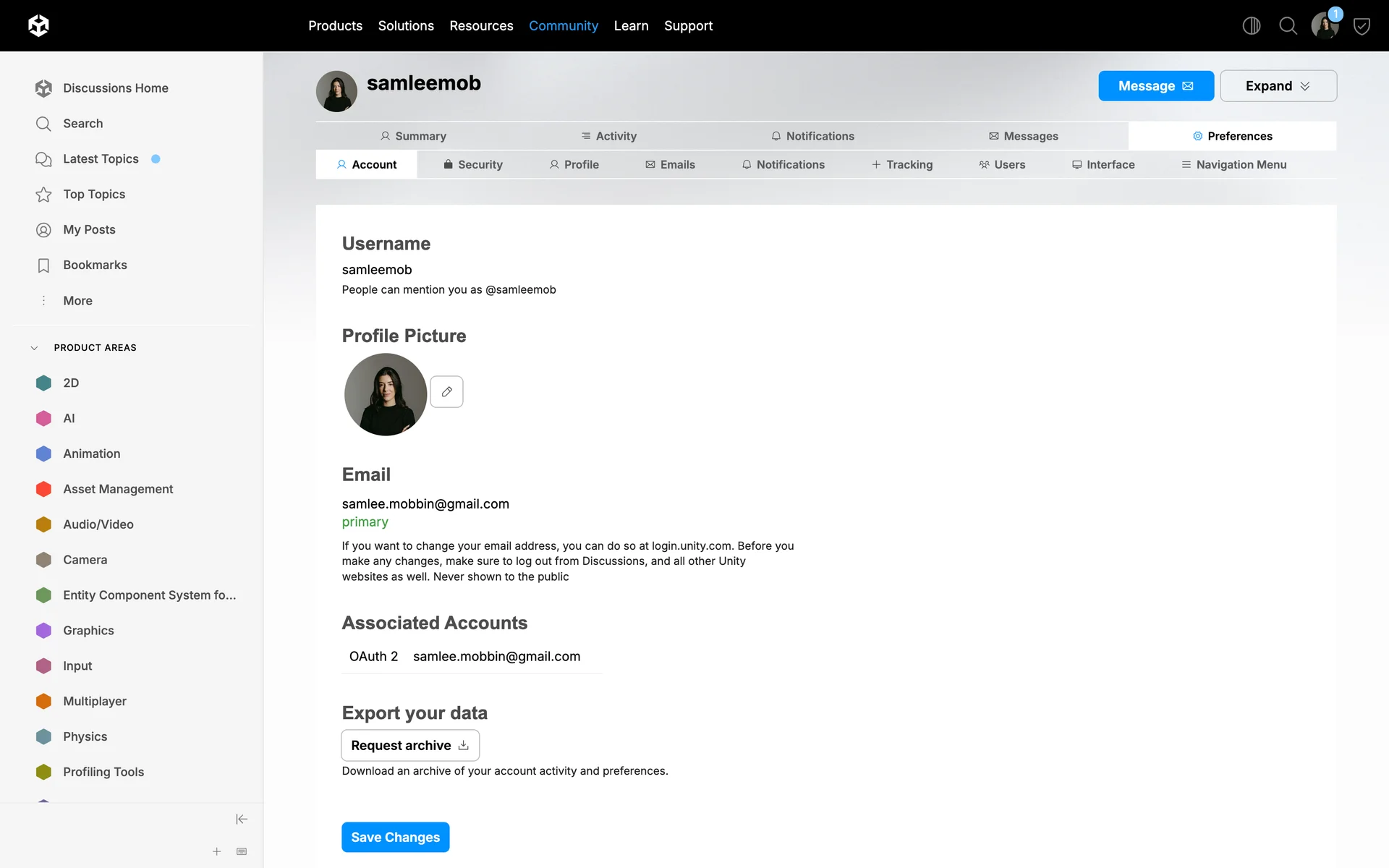Click the shield icon in header
Screen dimensions: 1389x868
(x=1362, y=26)
